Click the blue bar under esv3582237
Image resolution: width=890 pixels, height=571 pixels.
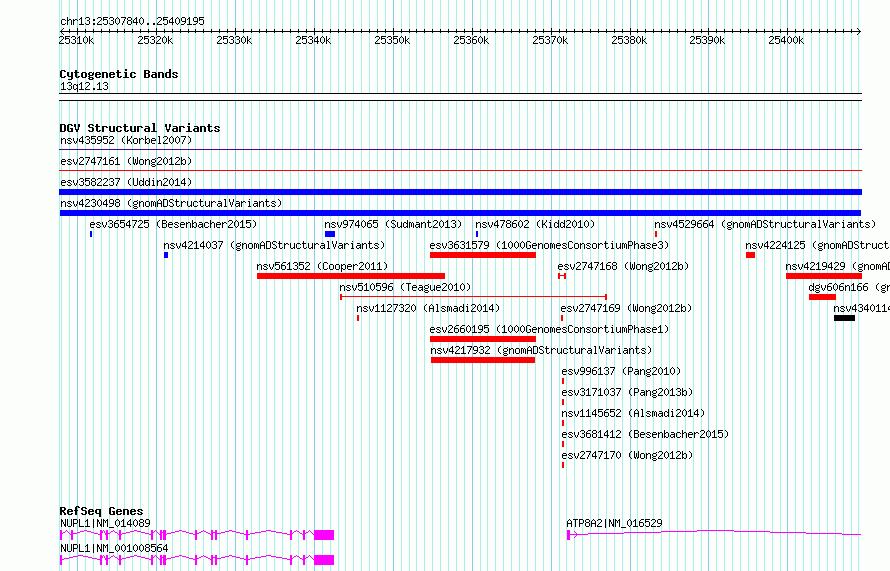pyautogui.click(x=460, y=192)
